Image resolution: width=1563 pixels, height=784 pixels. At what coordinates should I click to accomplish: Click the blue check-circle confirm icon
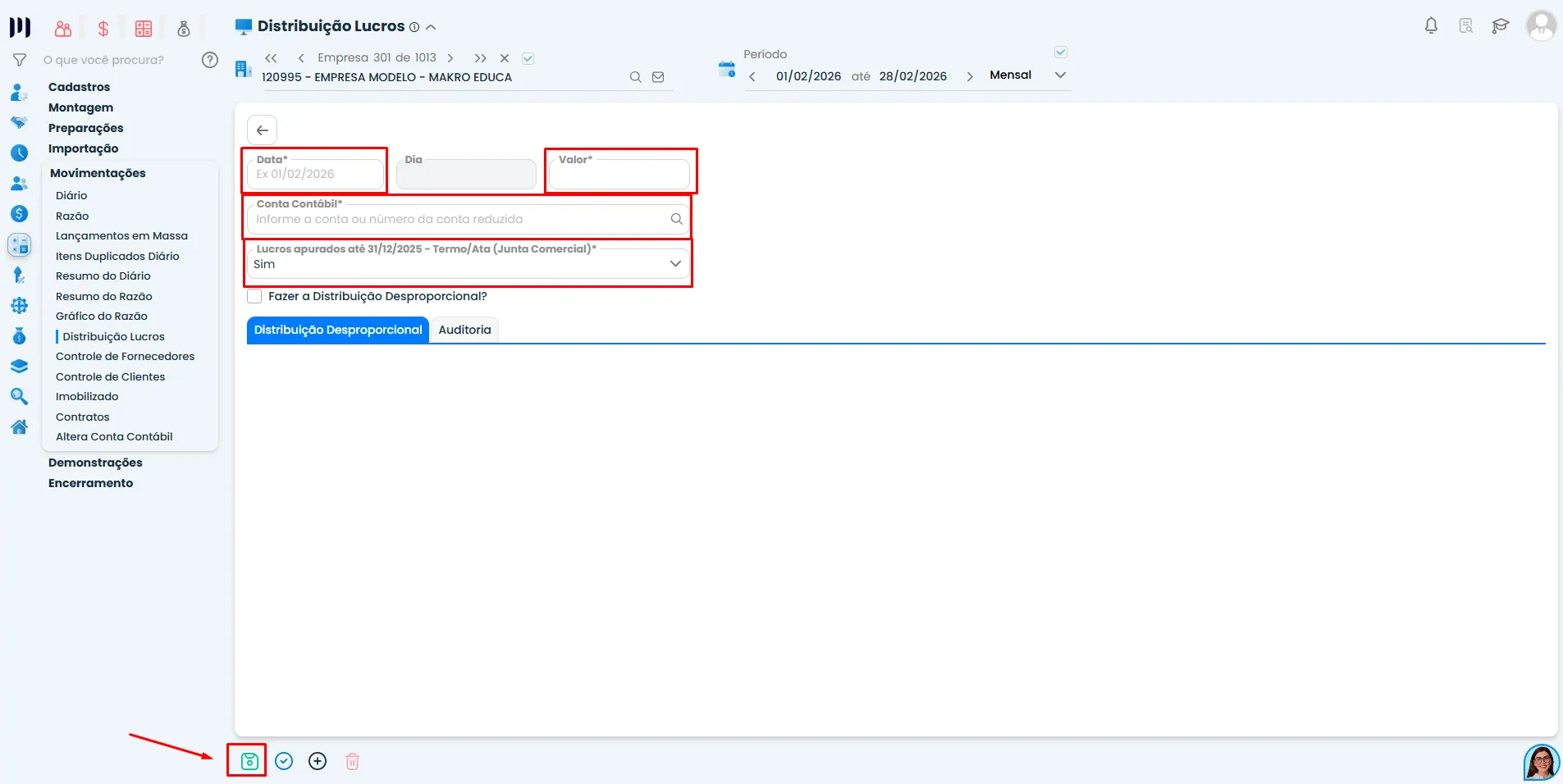coord(284,761)
